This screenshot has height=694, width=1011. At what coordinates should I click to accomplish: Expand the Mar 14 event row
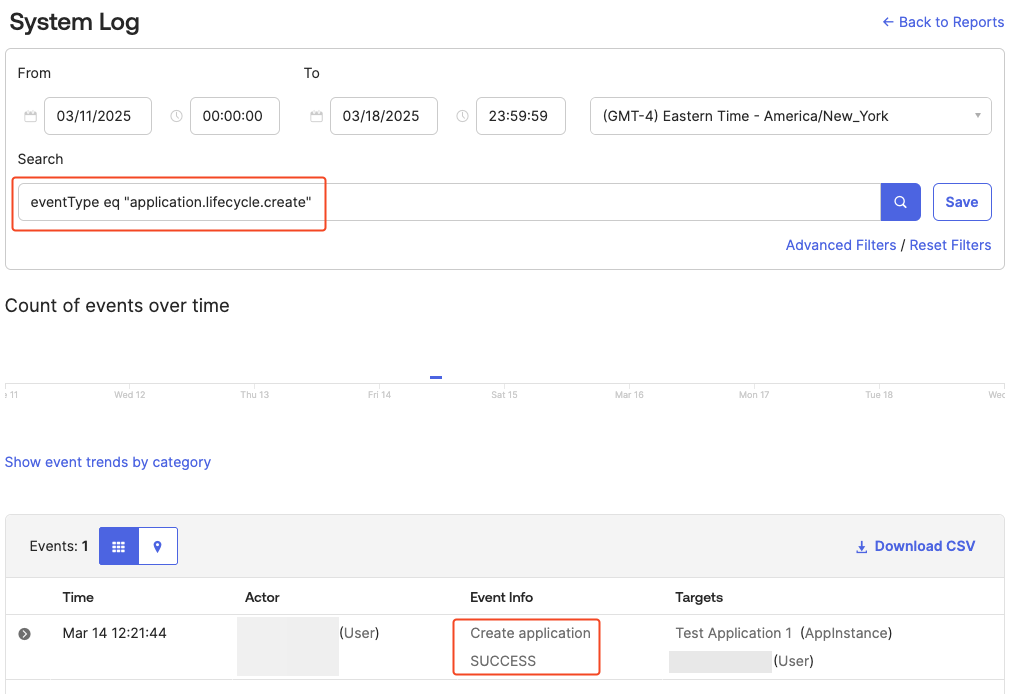[25, 634]
